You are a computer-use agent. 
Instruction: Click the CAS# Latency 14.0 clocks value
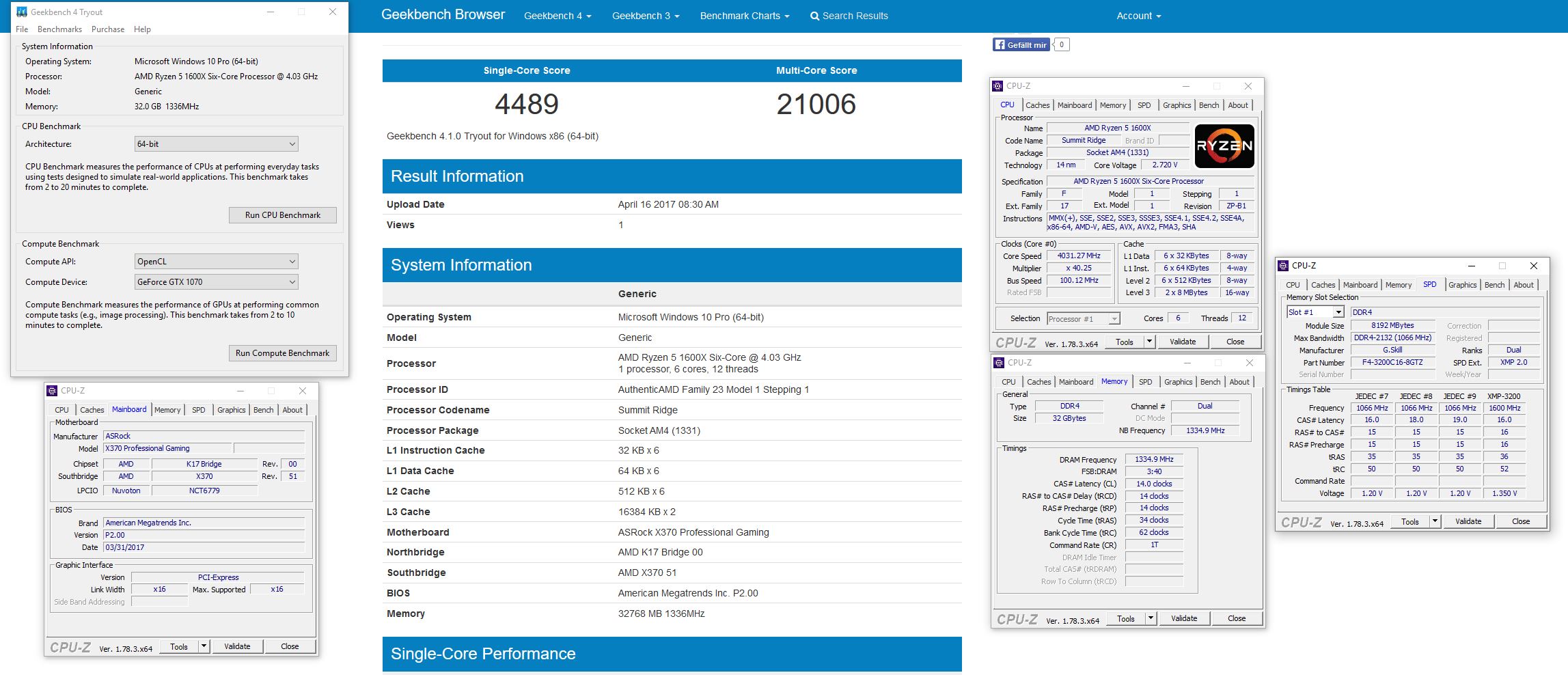(1154, 484)
